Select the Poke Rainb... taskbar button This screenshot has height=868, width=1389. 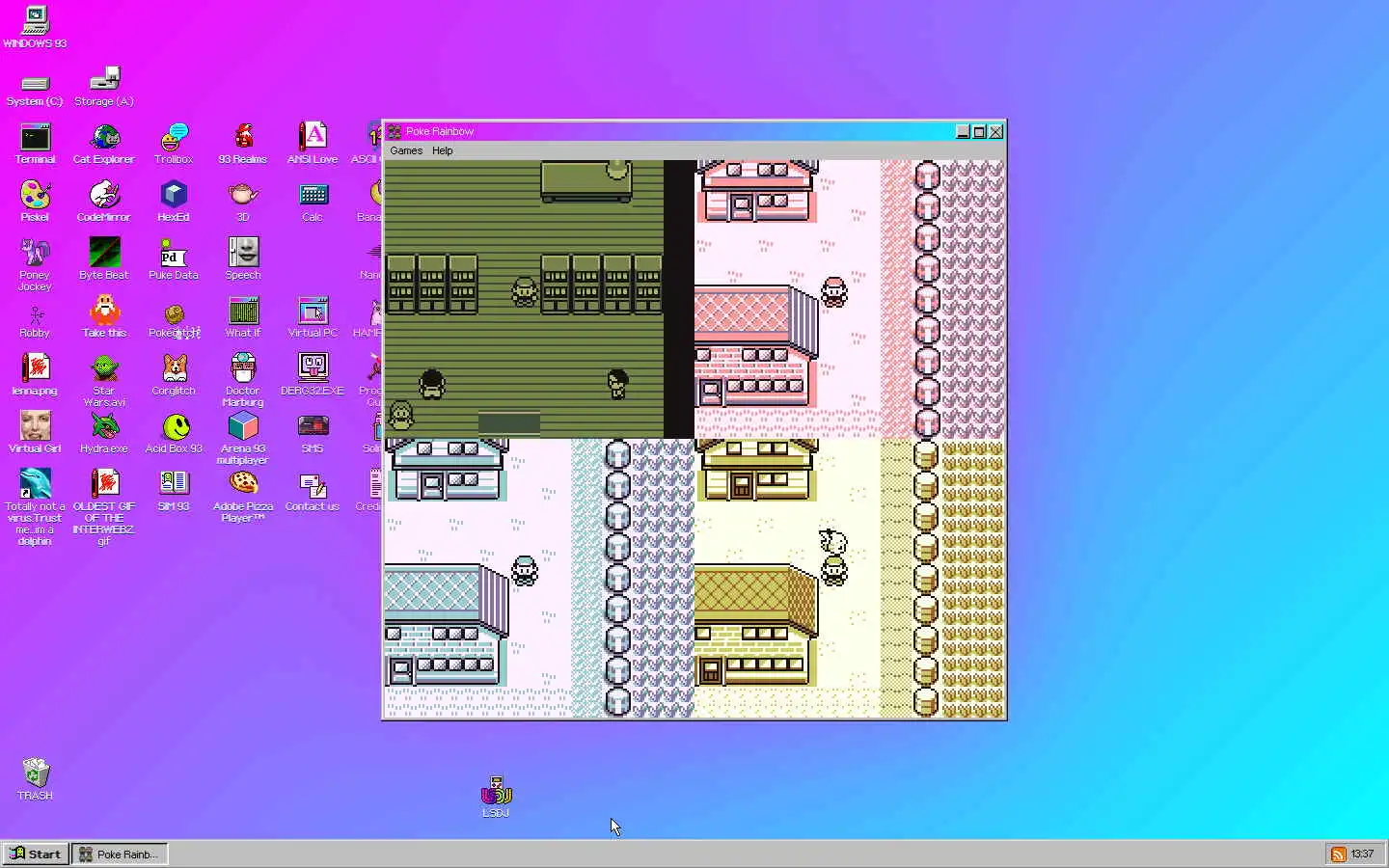[x=120, y=854]
